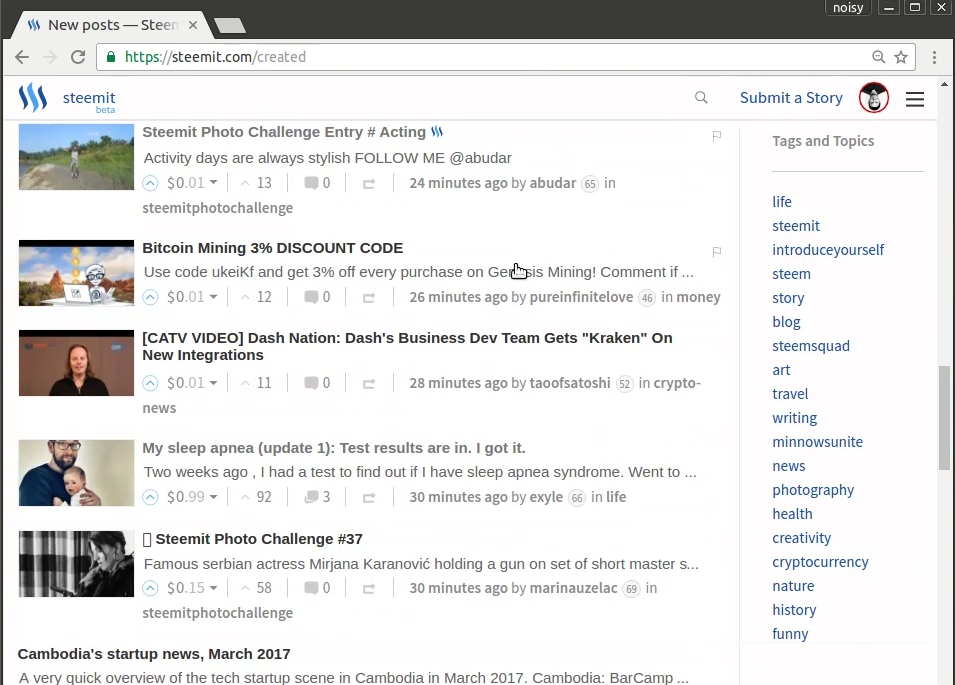Visit author pureinfinitelove's profile

click(582, 297)
